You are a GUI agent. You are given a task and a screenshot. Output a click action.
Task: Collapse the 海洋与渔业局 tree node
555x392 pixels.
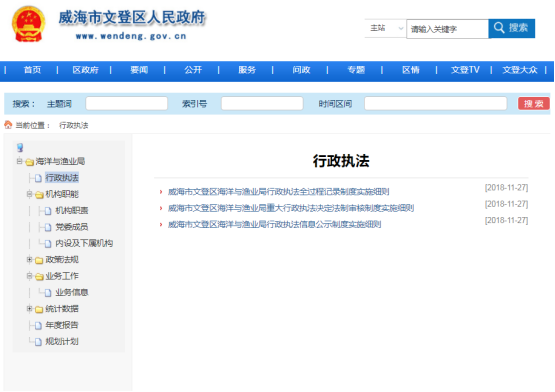pos(19,161)
